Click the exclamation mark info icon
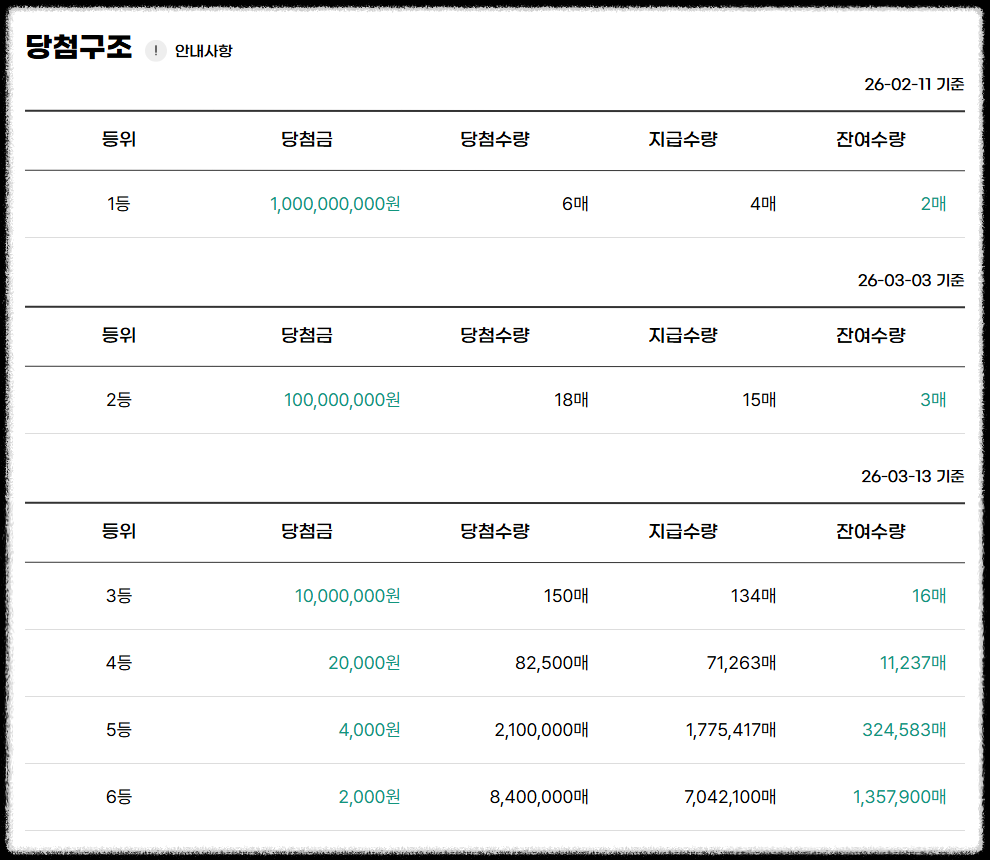990x860 pixels. click(x=156, y=51)
